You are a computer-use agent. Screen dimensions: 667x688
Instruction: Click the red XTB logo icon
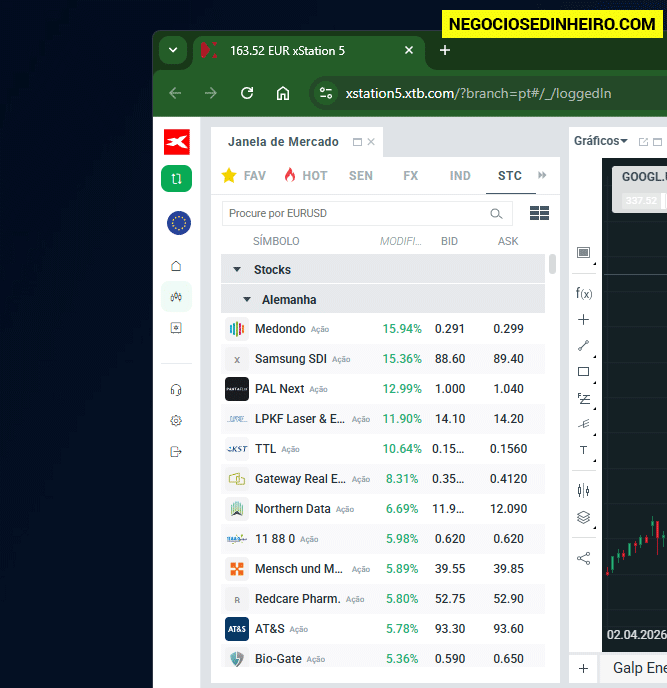click(x=177, y=142)
